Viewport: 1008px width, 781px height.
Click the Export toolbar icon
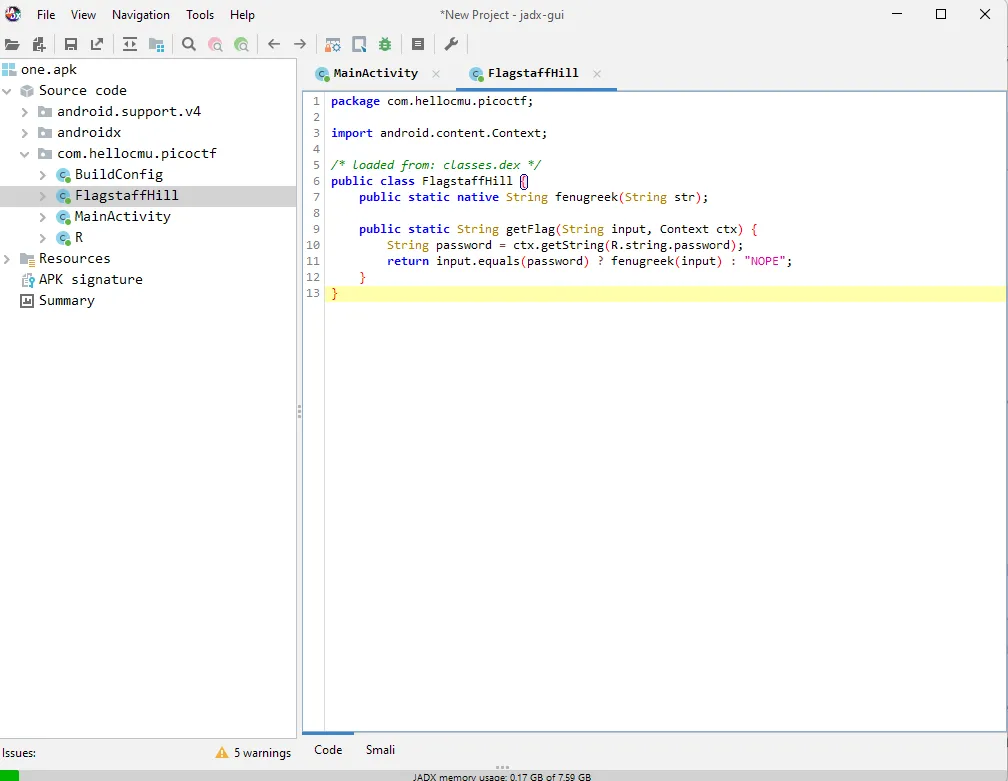click(x=97, y=44)
